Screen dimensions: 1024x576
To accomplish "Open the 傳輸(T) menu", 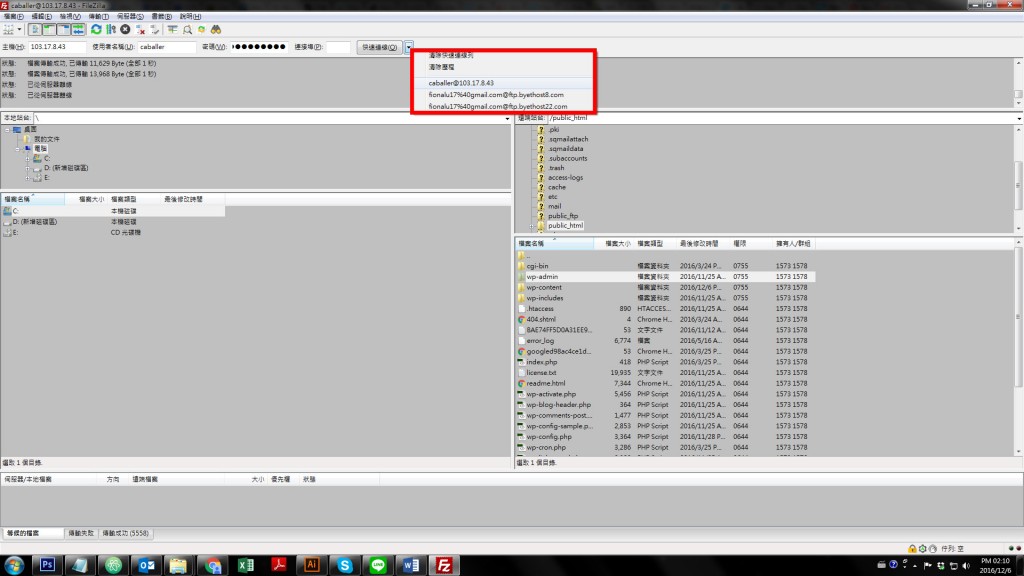I will (x=98, y=16).
